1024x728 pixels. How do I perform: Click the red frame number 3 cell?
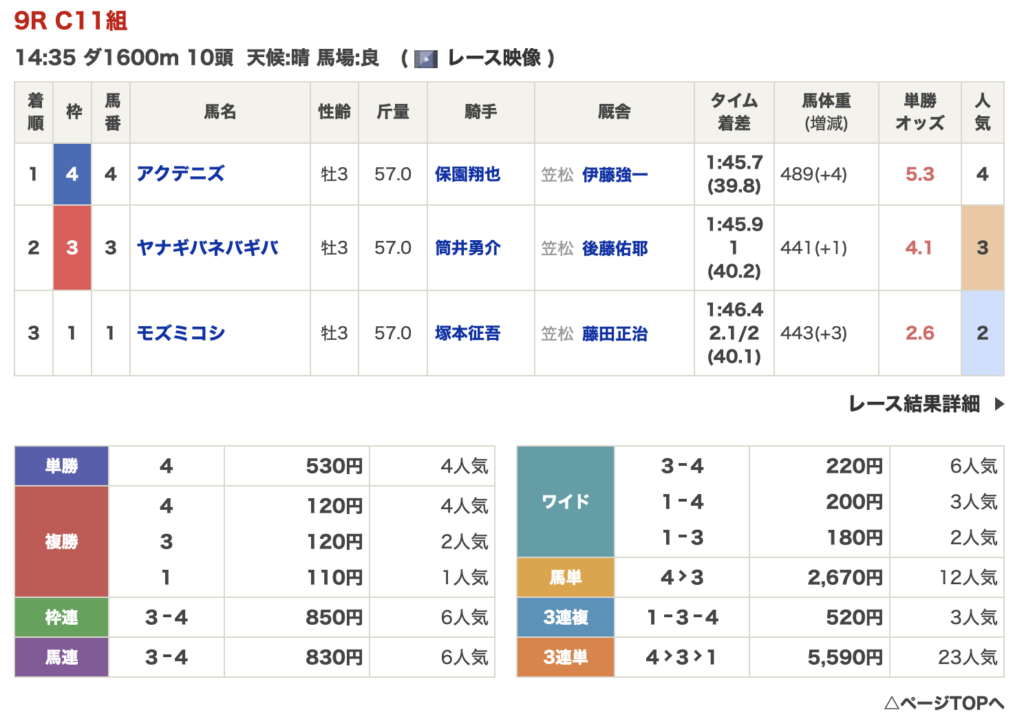[x=72, y=248]
